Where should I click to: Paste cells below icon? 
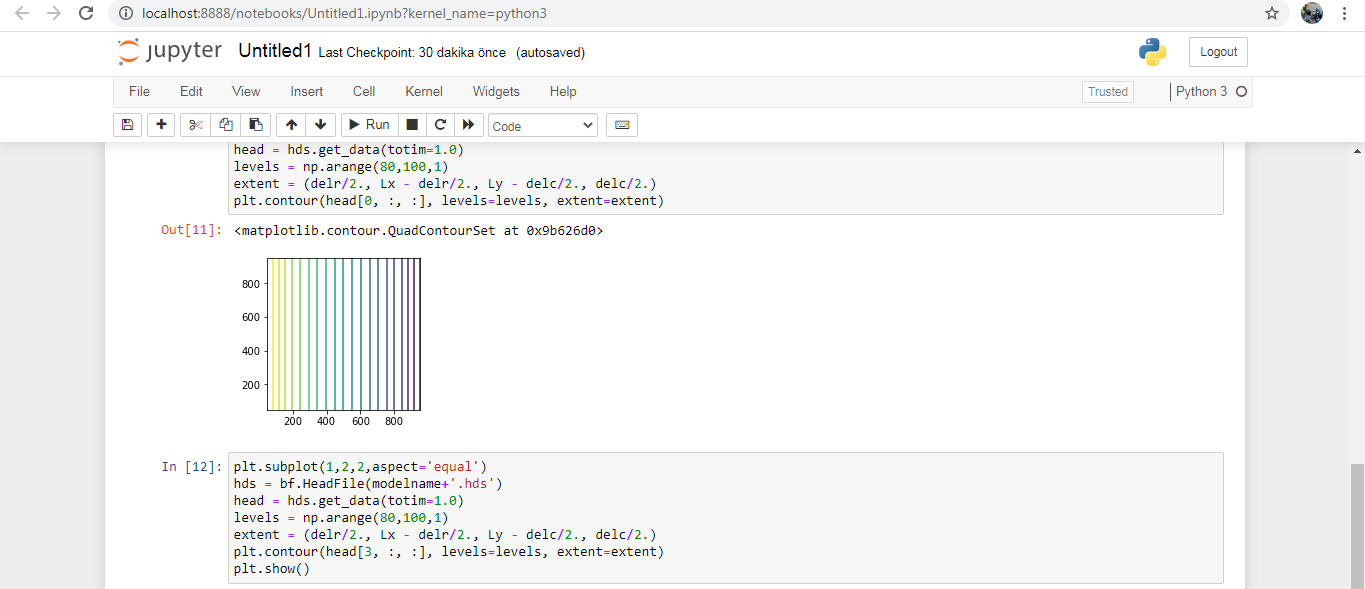pyautogui.click(x=256, y=125)
